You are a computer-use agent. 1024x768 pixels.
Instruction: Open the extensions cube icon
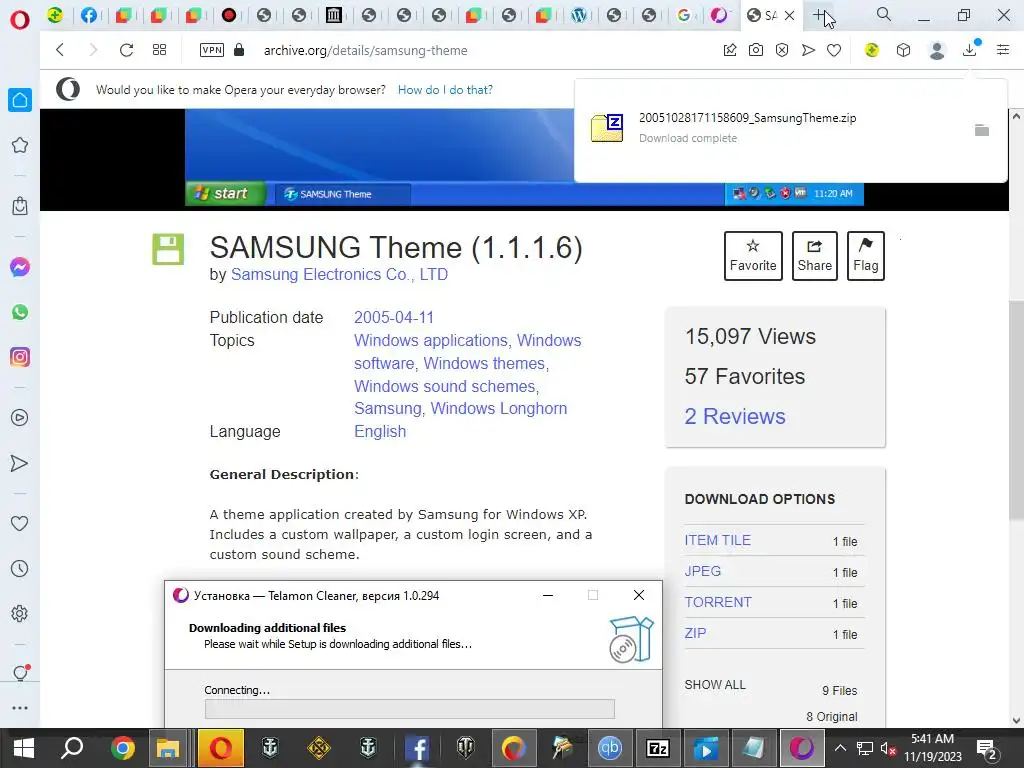pos(903,50)
